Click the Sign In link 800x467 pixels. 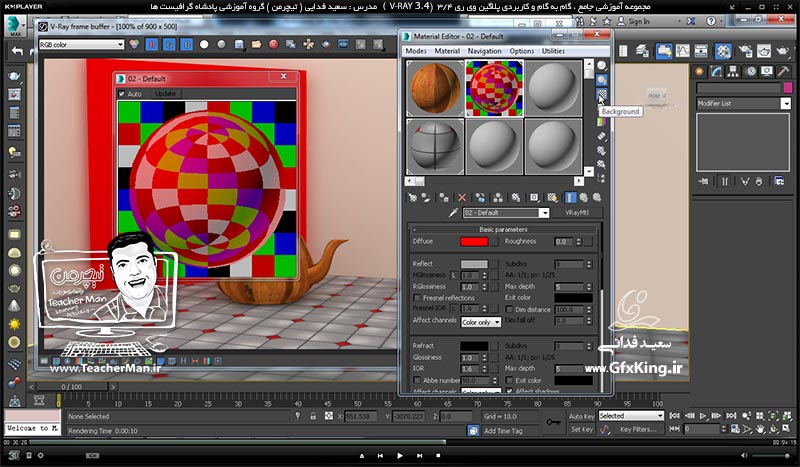pos(639,21)
